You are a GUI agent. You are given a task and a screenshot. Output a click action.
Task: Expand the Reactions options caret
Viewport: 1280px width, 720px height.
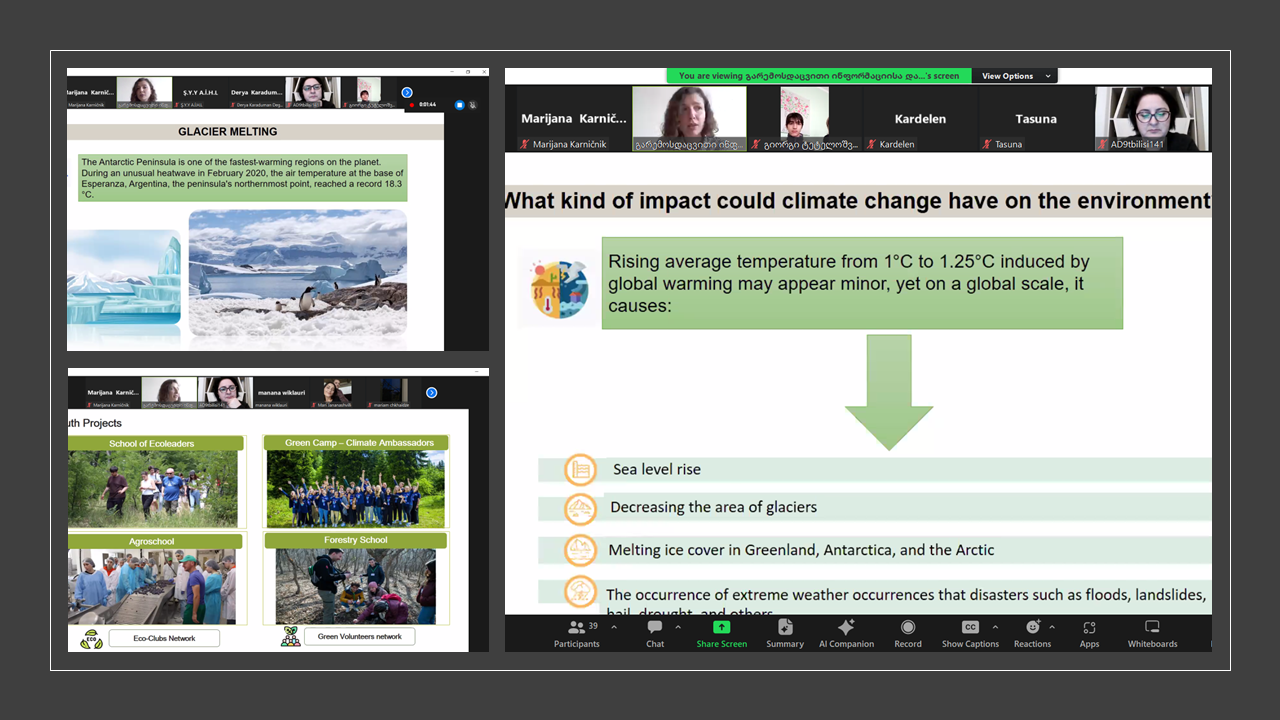coord(1052,628)
